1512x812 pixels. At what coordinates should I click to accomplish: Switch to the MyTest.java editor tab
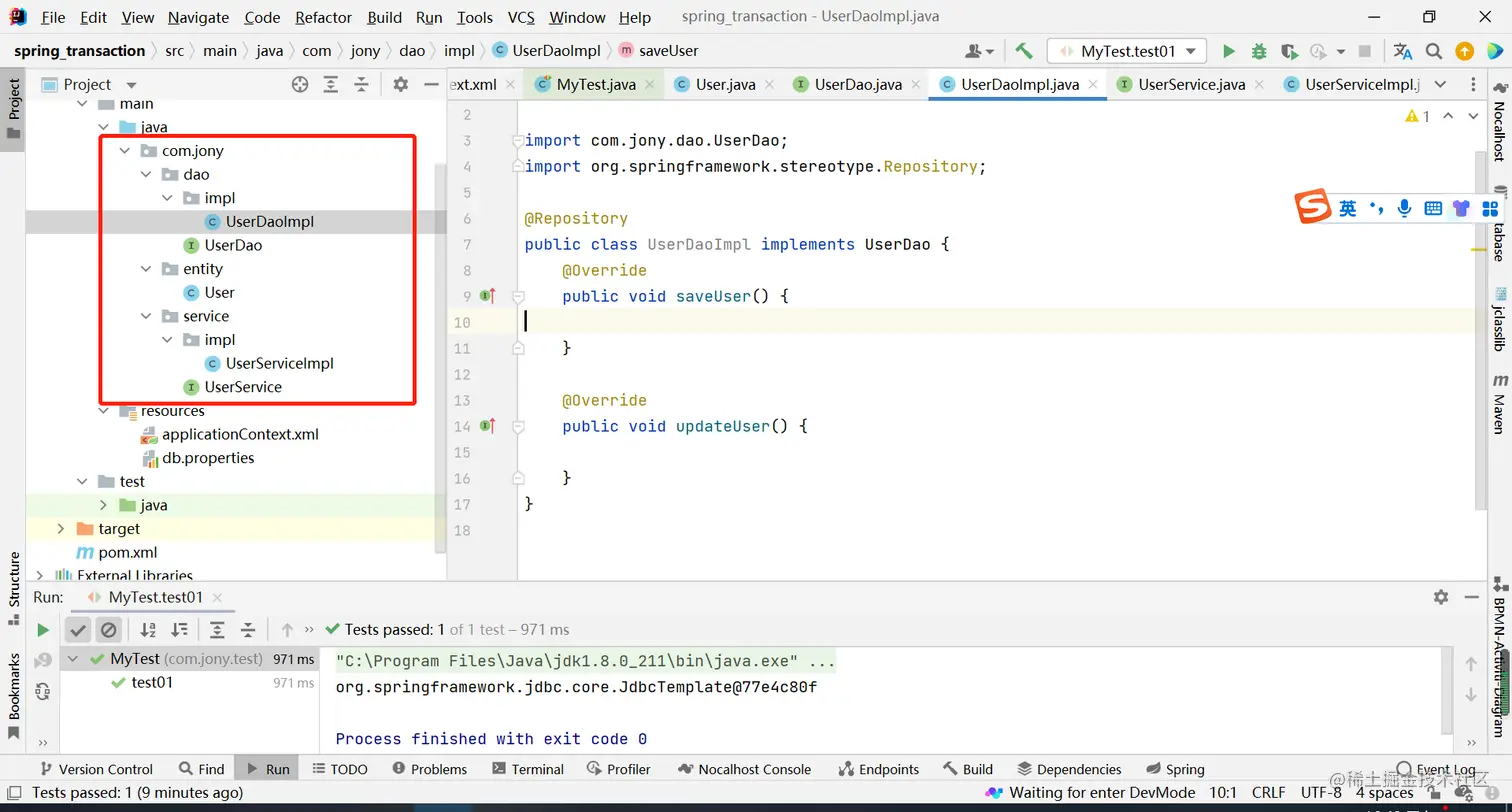point(596,85)
